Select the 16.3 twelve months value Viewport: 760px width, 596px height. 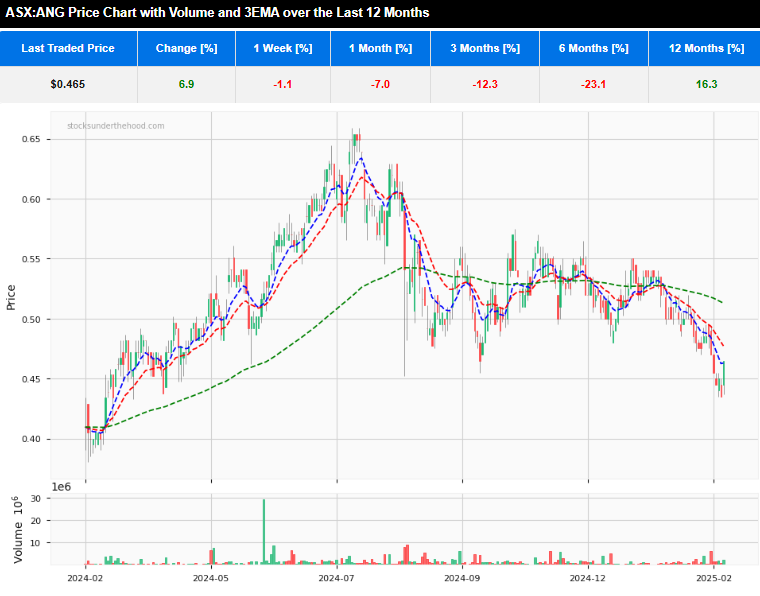706,84
